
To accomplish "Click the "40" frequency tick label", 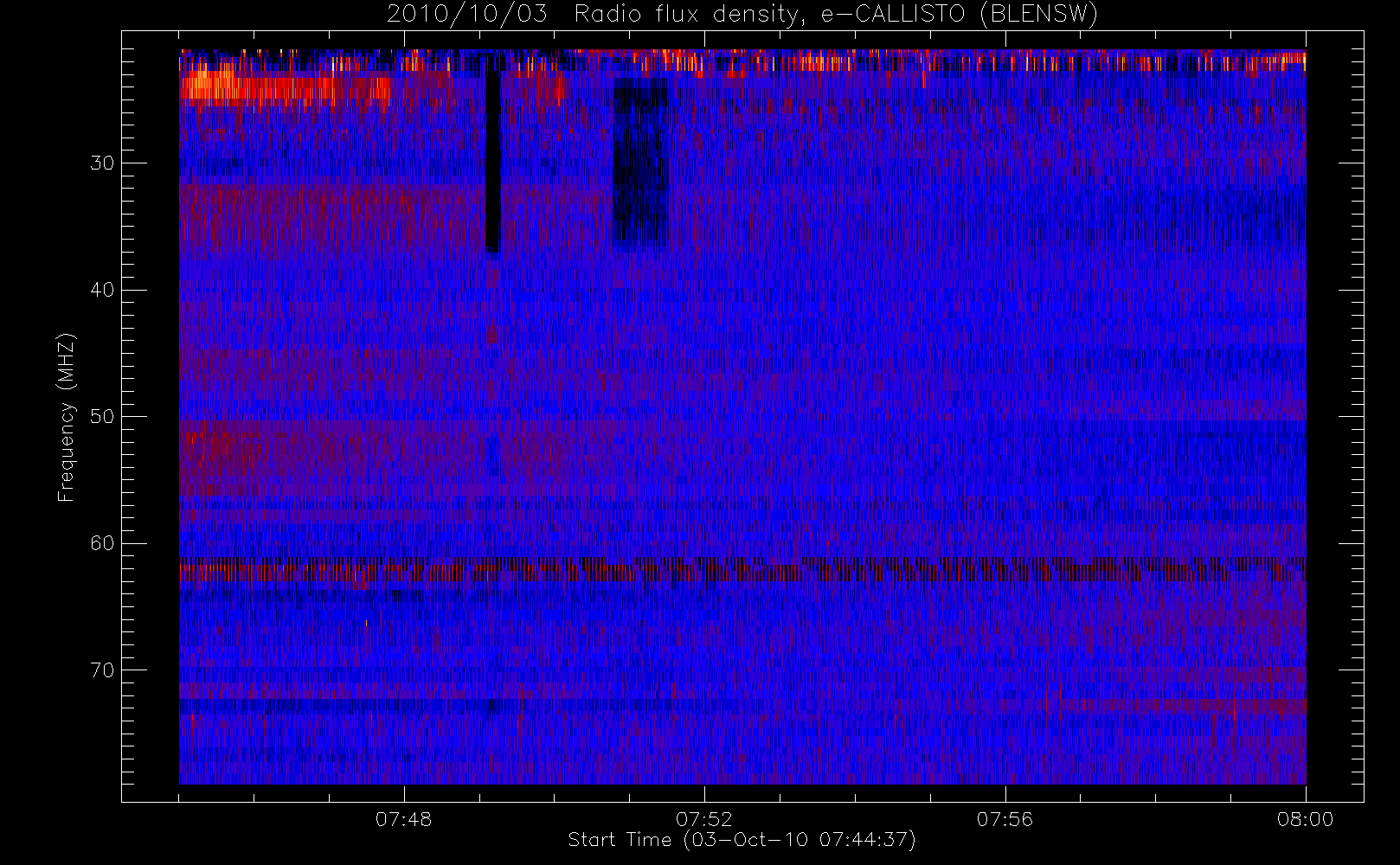I will pos(102,290).
